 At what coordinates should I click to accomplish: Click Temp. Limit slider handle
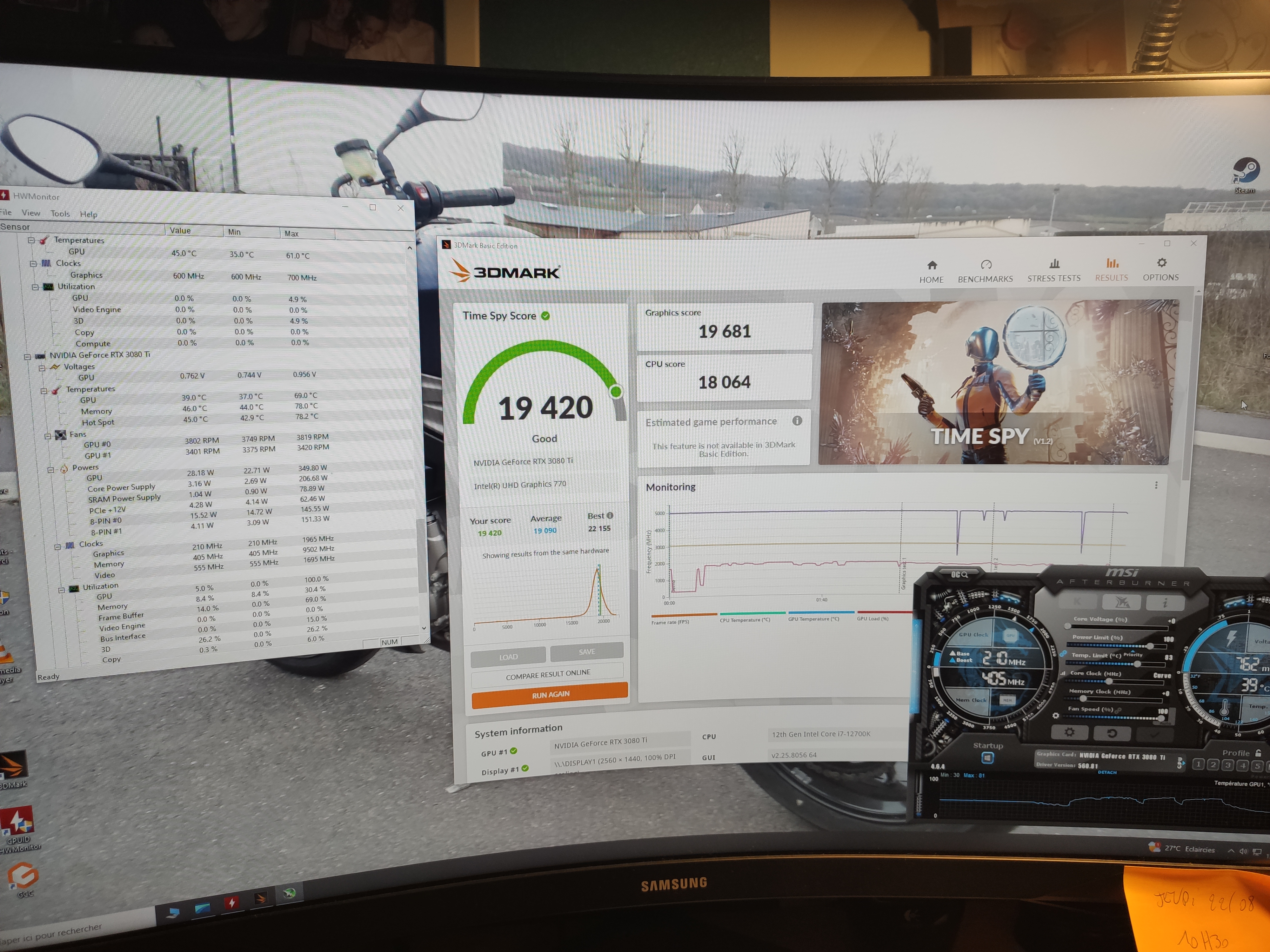pyautogui.click(x=1137, y=664)
